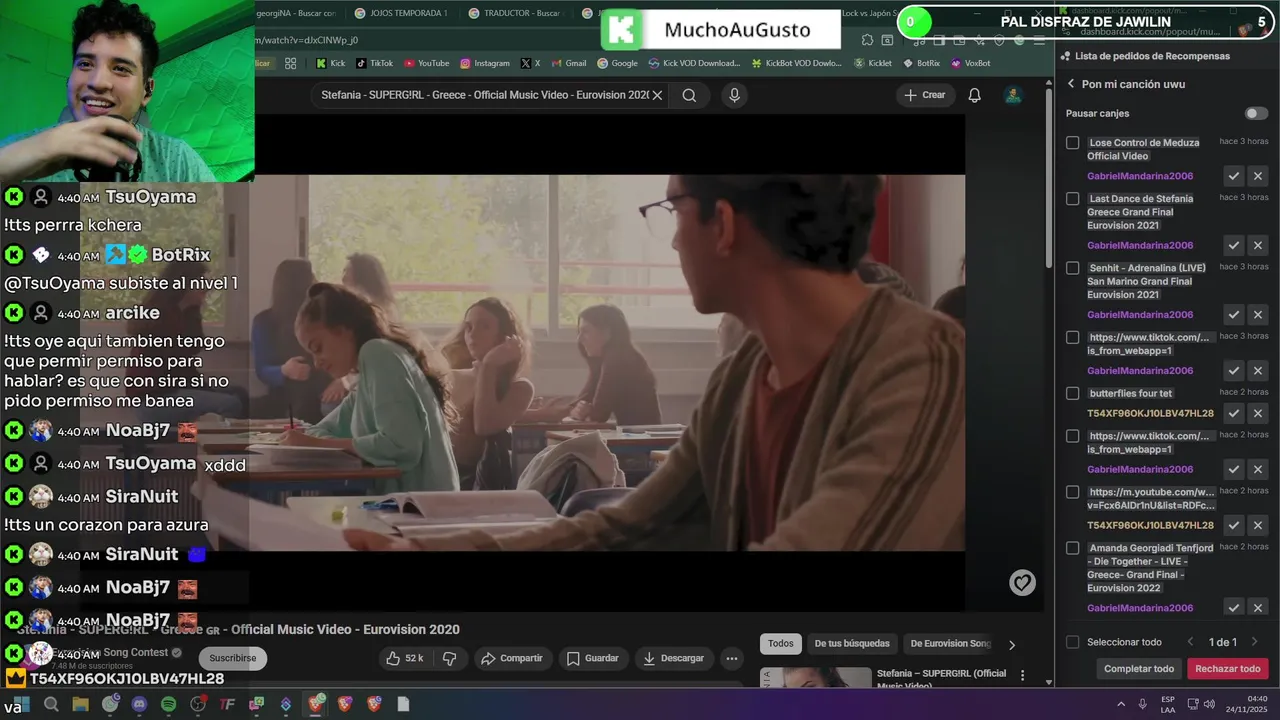Start YouTube voice search with microphone
Screen dimensions: 1280x720
735,95
